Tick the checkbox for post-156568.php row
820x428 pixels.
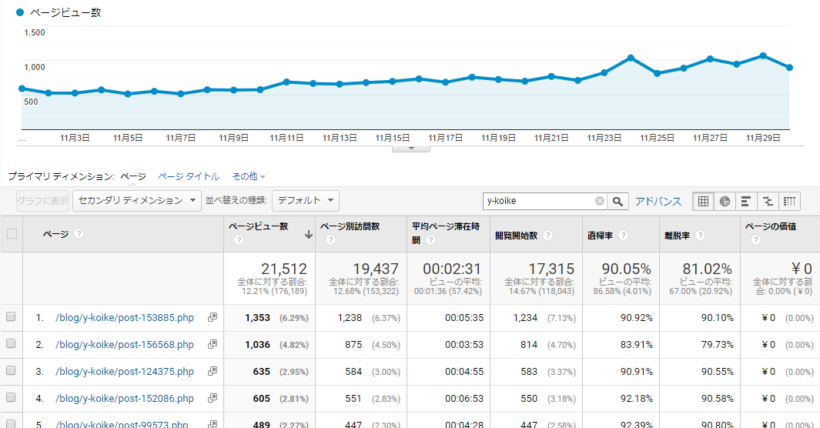12,344
